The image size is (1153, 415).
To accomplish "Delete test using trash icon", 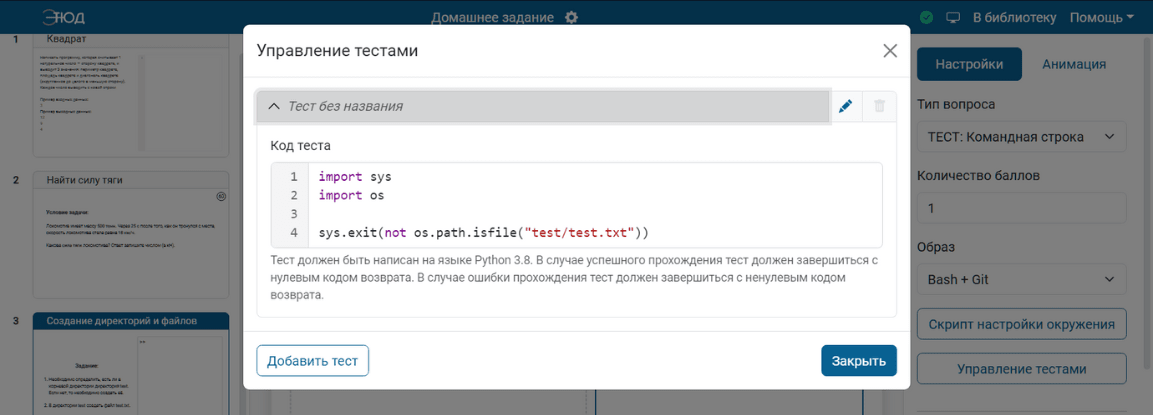I will coord(879,106).
